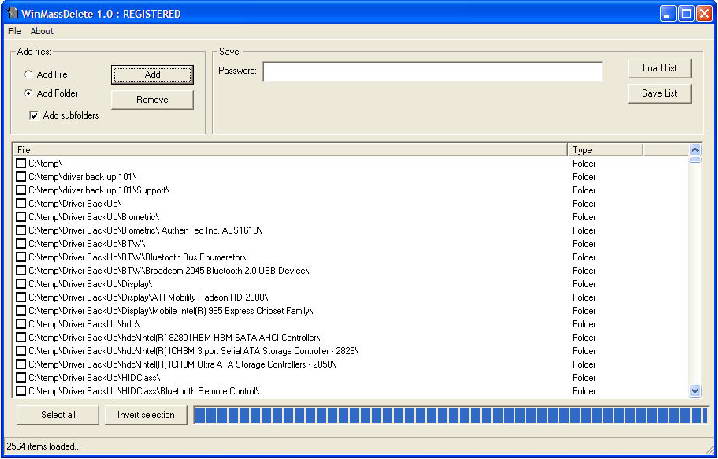This screenshot has height=459, width=718.
Task: Click the list scrollbar up arrow
Action: pyautogui.click(x=695, y=150)
